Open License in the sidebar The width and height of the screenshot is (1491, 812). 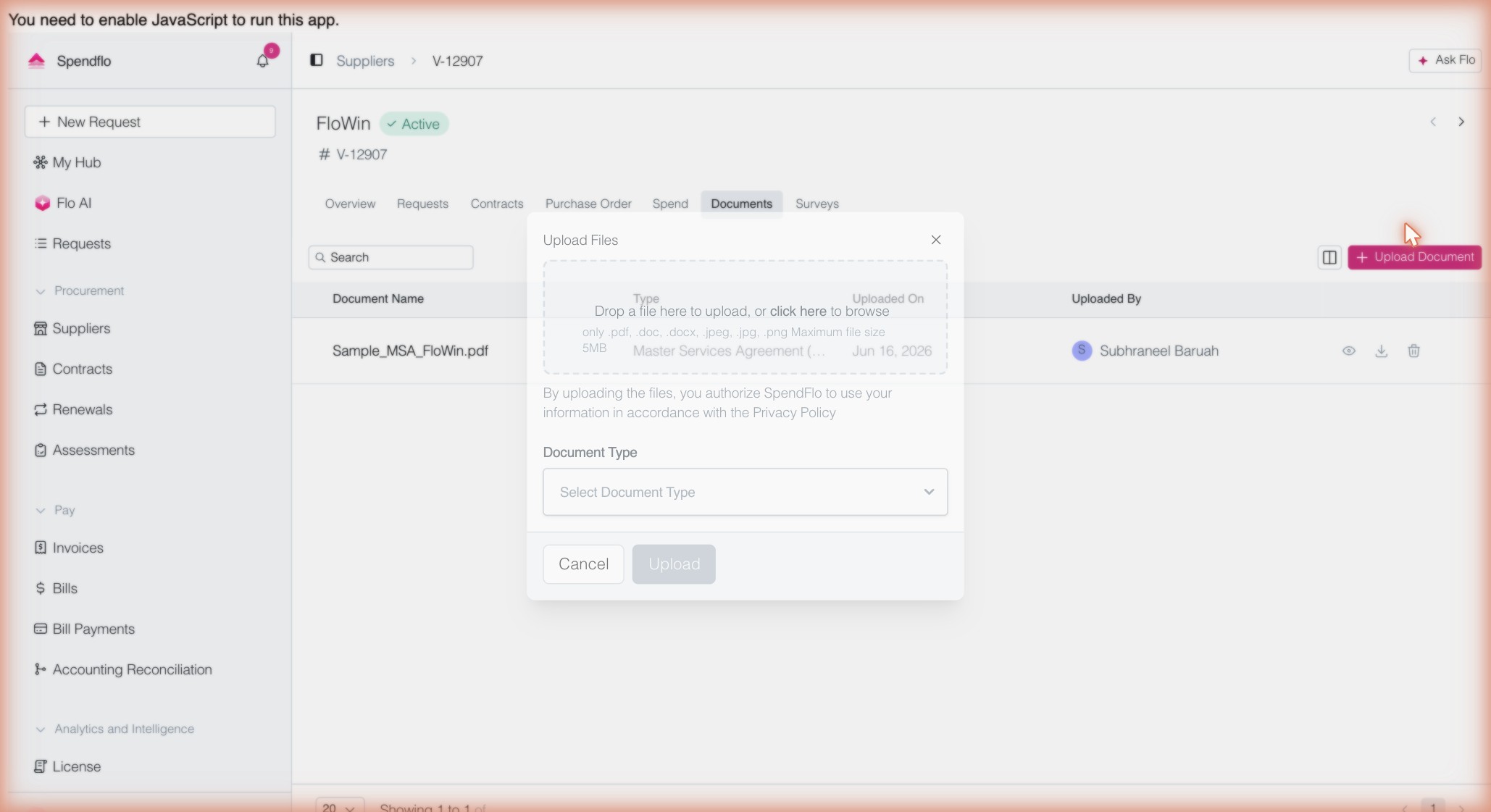[x=67, y=766]
